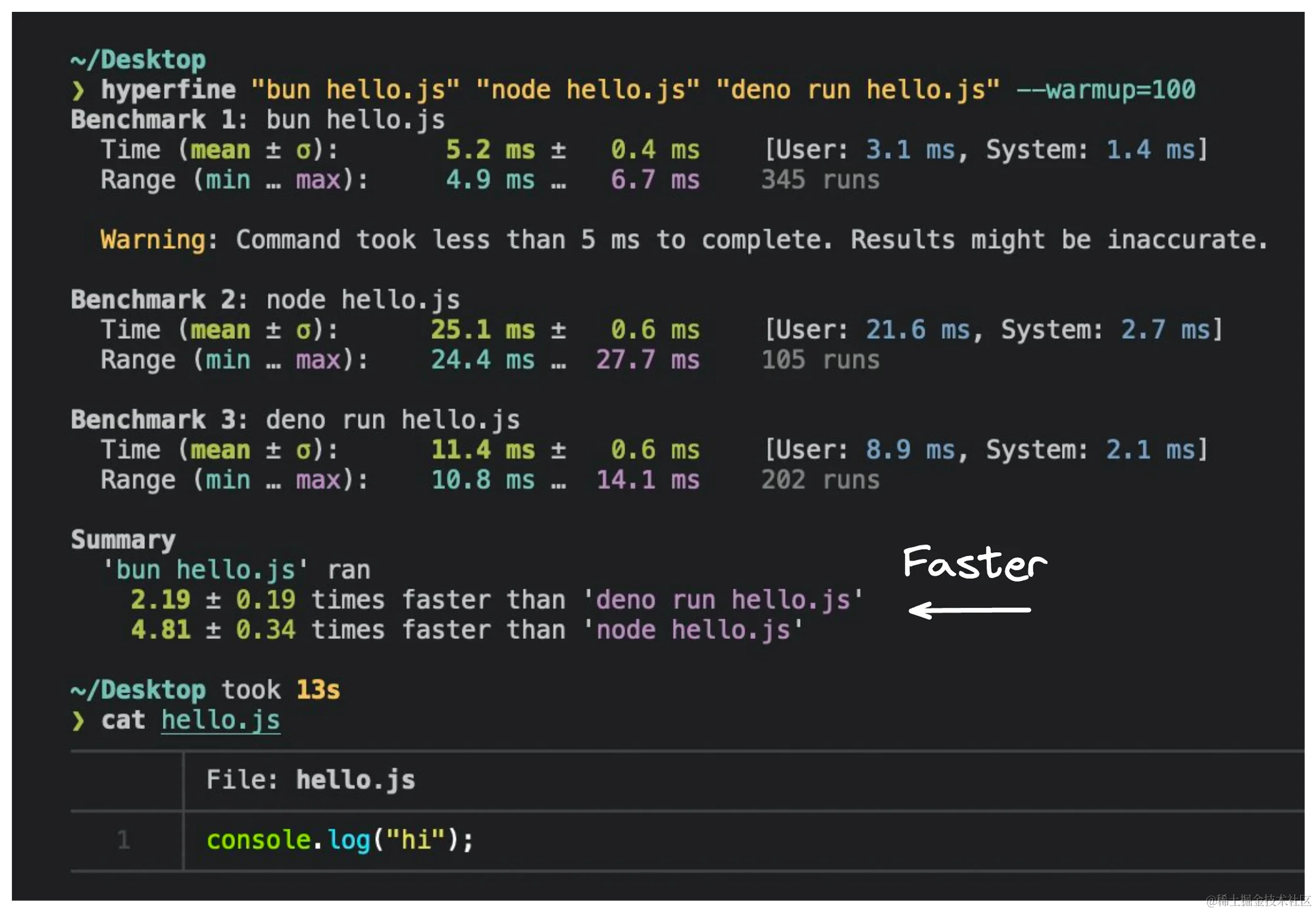
Task: Click the underlined hello.js link after cat
Action: tap(220, 721)
